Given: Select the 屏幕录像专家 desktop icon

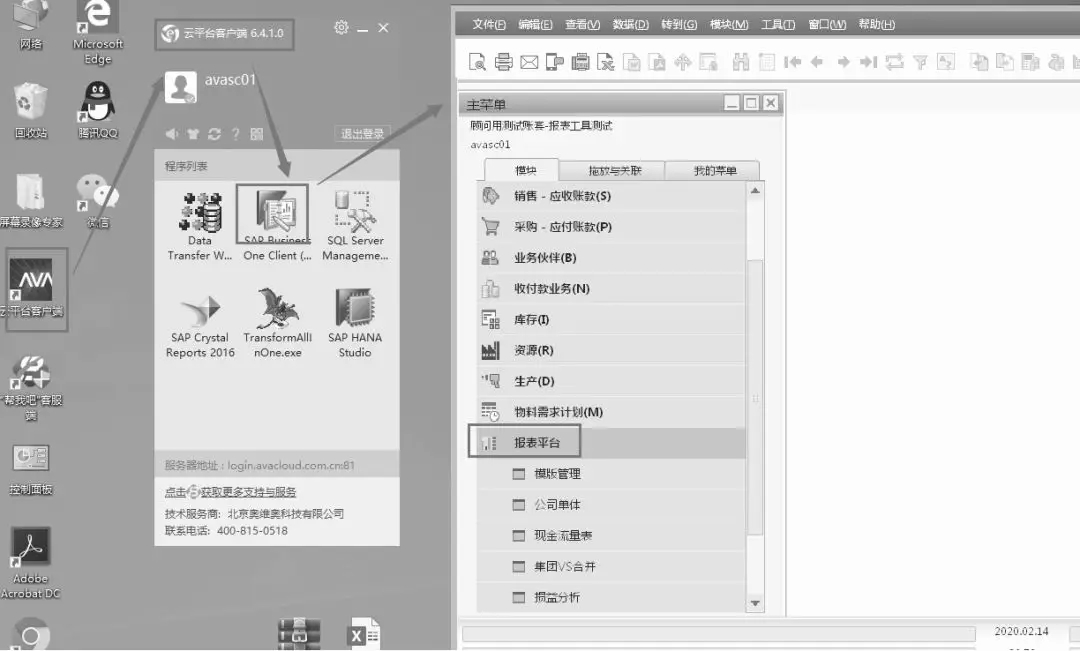Looking at the screenshot, I should click(x=31, y=200).
